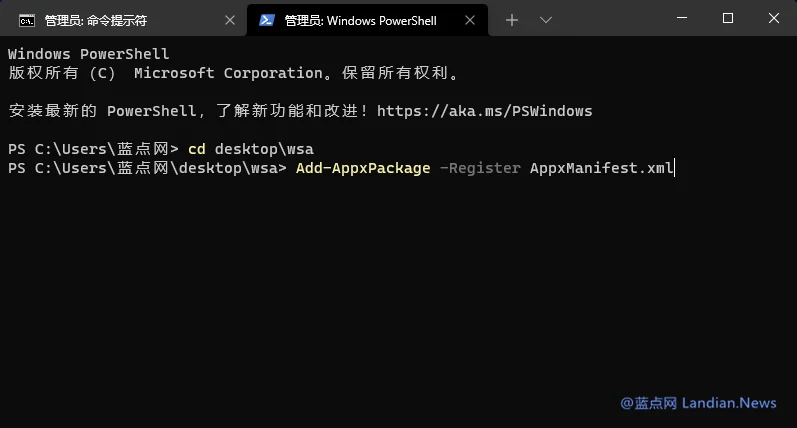Click the AppxManifest.xml argument text

602,168
